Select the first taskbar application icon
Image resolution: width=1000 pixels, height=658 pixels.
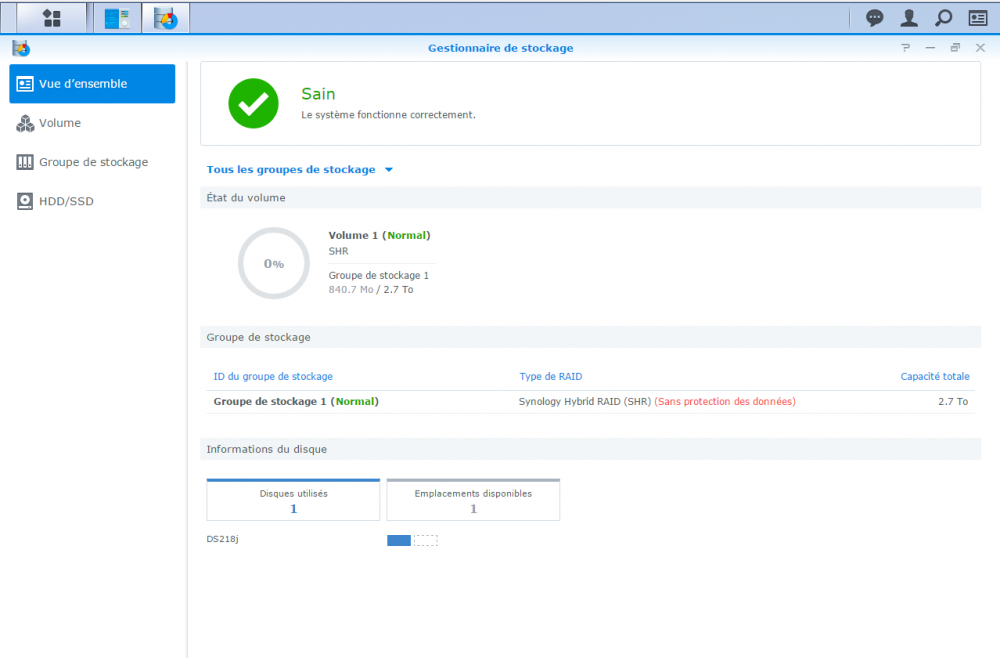pyautogui.click(x=117, y=18)
